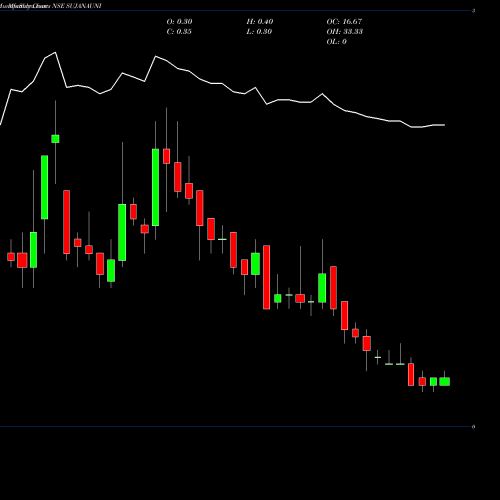Screen dimensions: 500x500
Task: Click the last green candle at far right
Action: click(444, 381)
